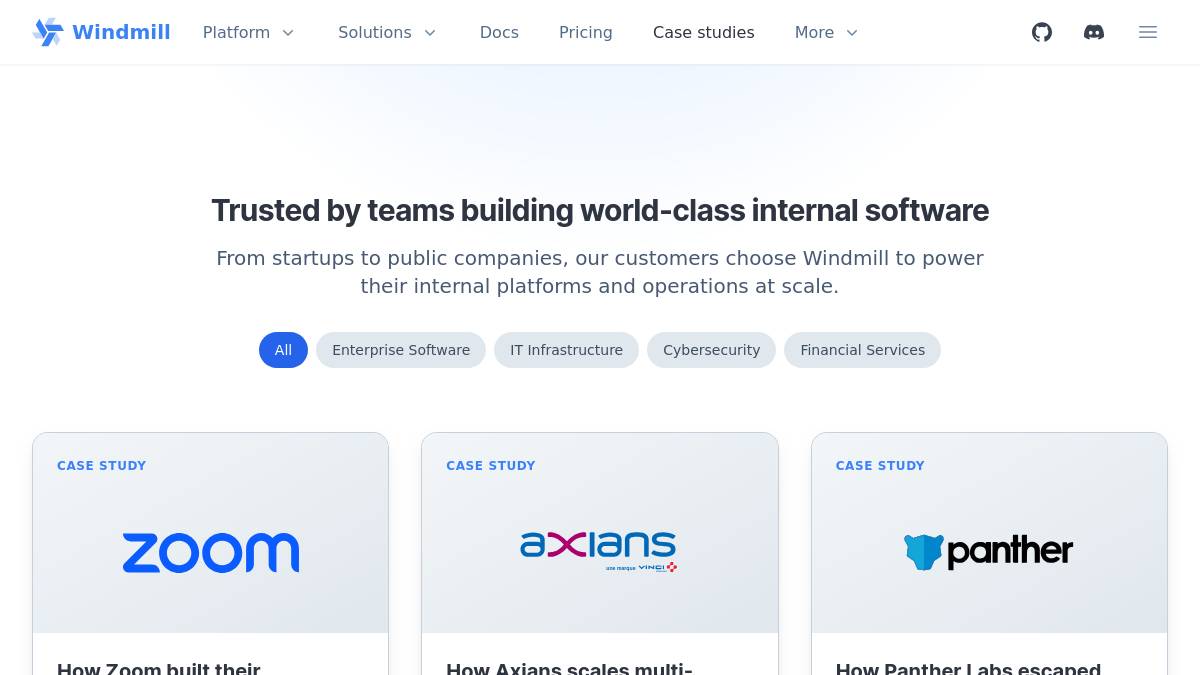Click the Windmill logo icon
The width and height of the screenshot is (1200, 675).
[x=48, y=32]
